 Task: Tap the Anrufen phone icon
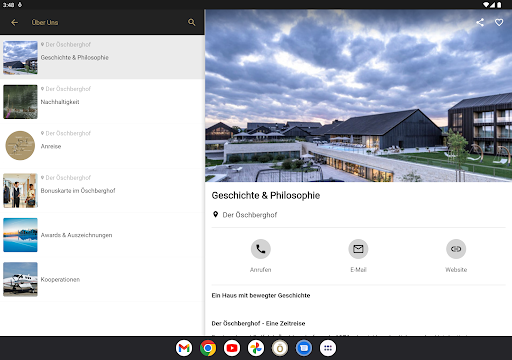(x=261, y=249)
